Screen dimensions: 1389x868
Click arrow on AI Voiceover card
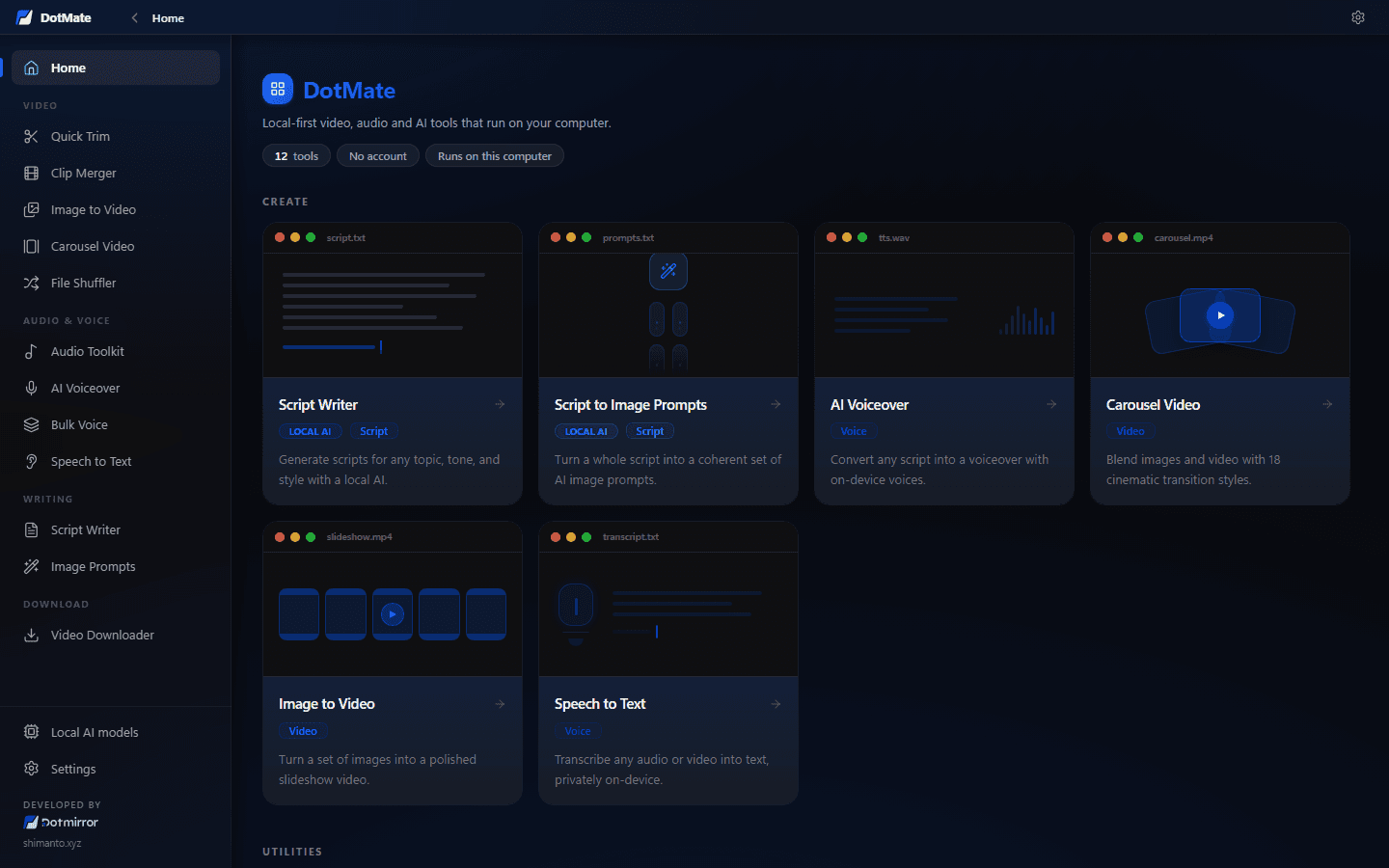pos(1051,404)
